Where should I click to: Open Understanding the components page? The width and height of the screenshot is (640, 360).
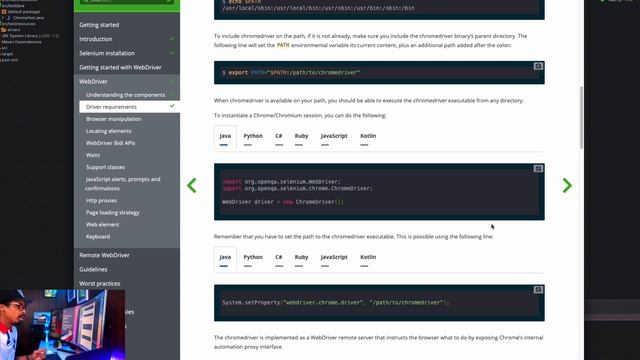pos(126,95)
